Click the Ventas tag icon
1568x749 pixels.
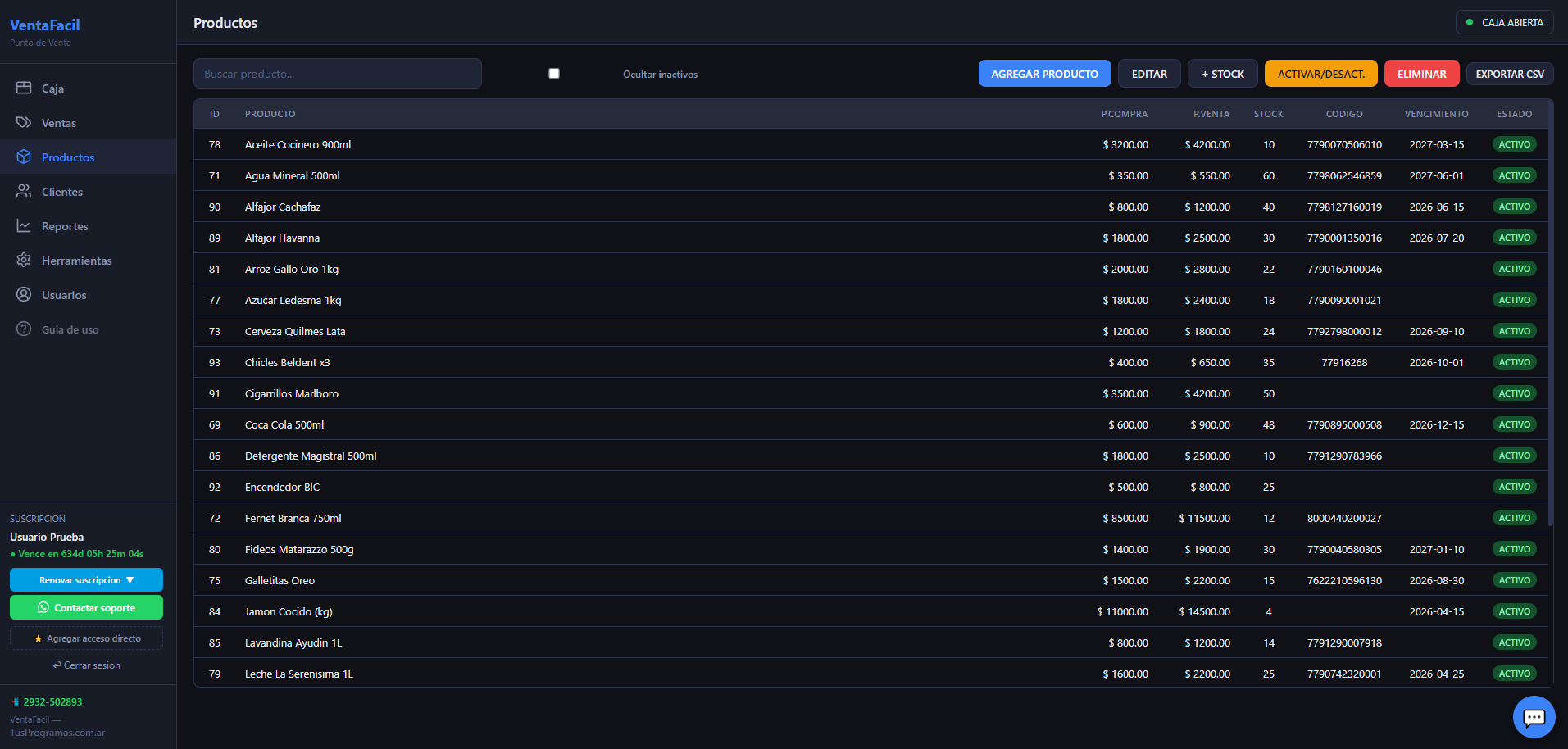click(24, 122)
